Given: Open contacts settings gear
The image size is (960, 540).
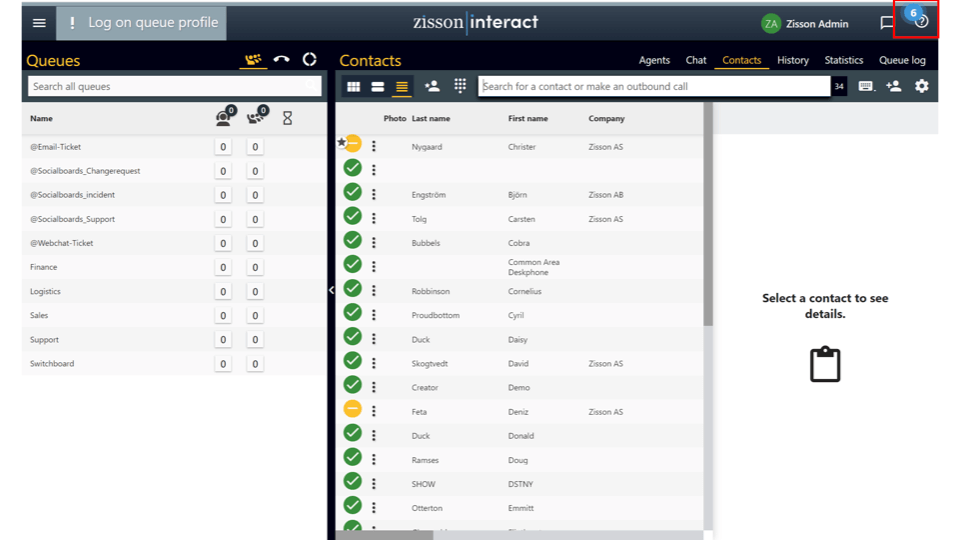Looking at the screenshot, I should [x=921, y=86].
